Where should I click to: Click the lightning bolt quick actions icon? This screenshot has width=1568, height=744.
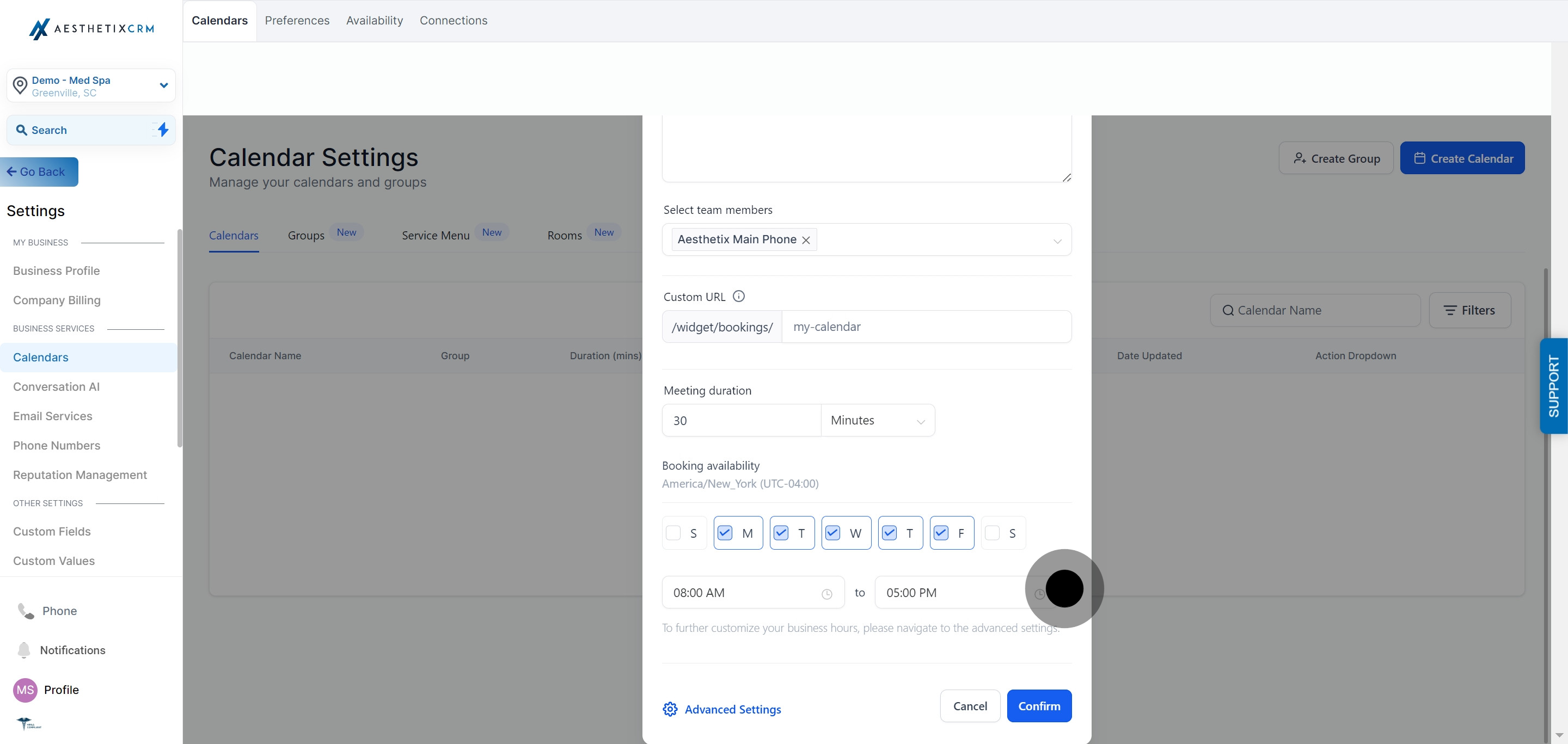(x=163, y=130)
